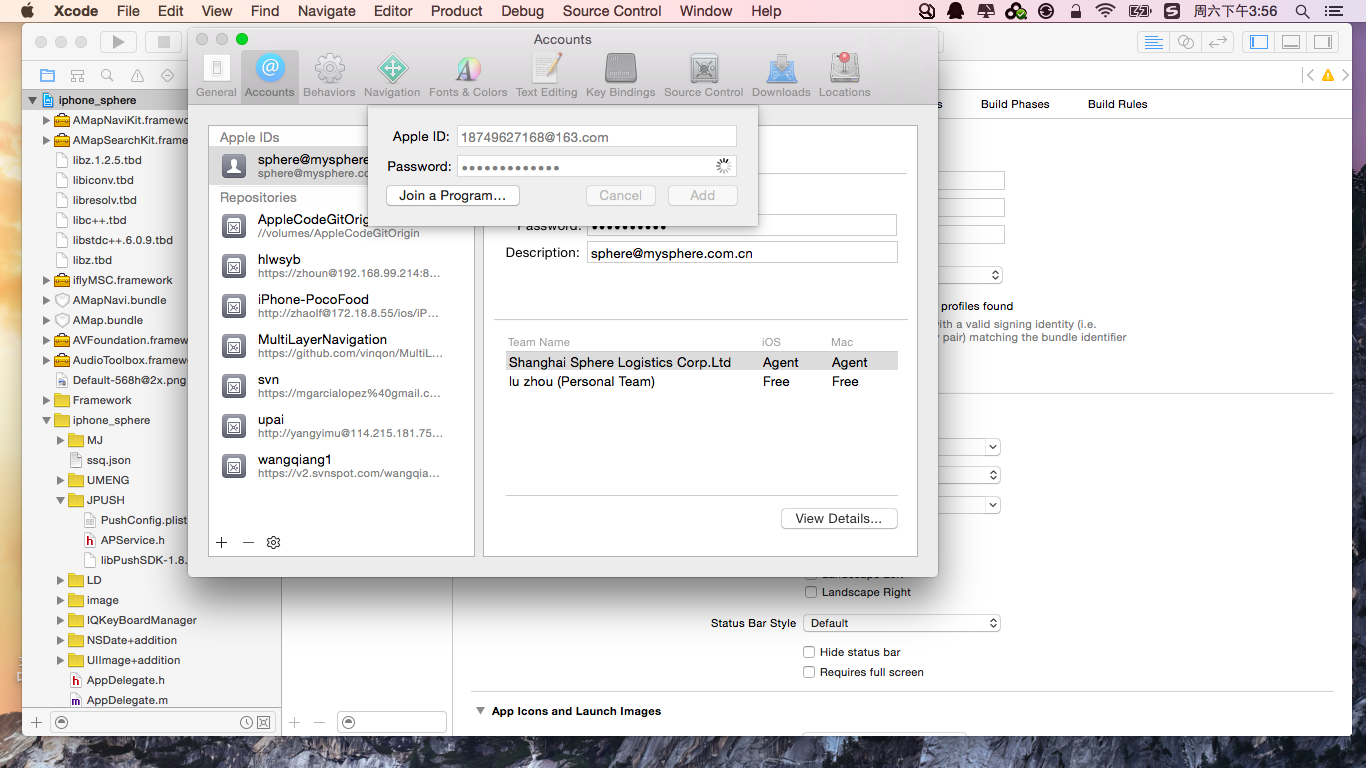Show the issue navigator warning icon
The height and width of the screenshot is (768, 1366).
click(137, 75)
